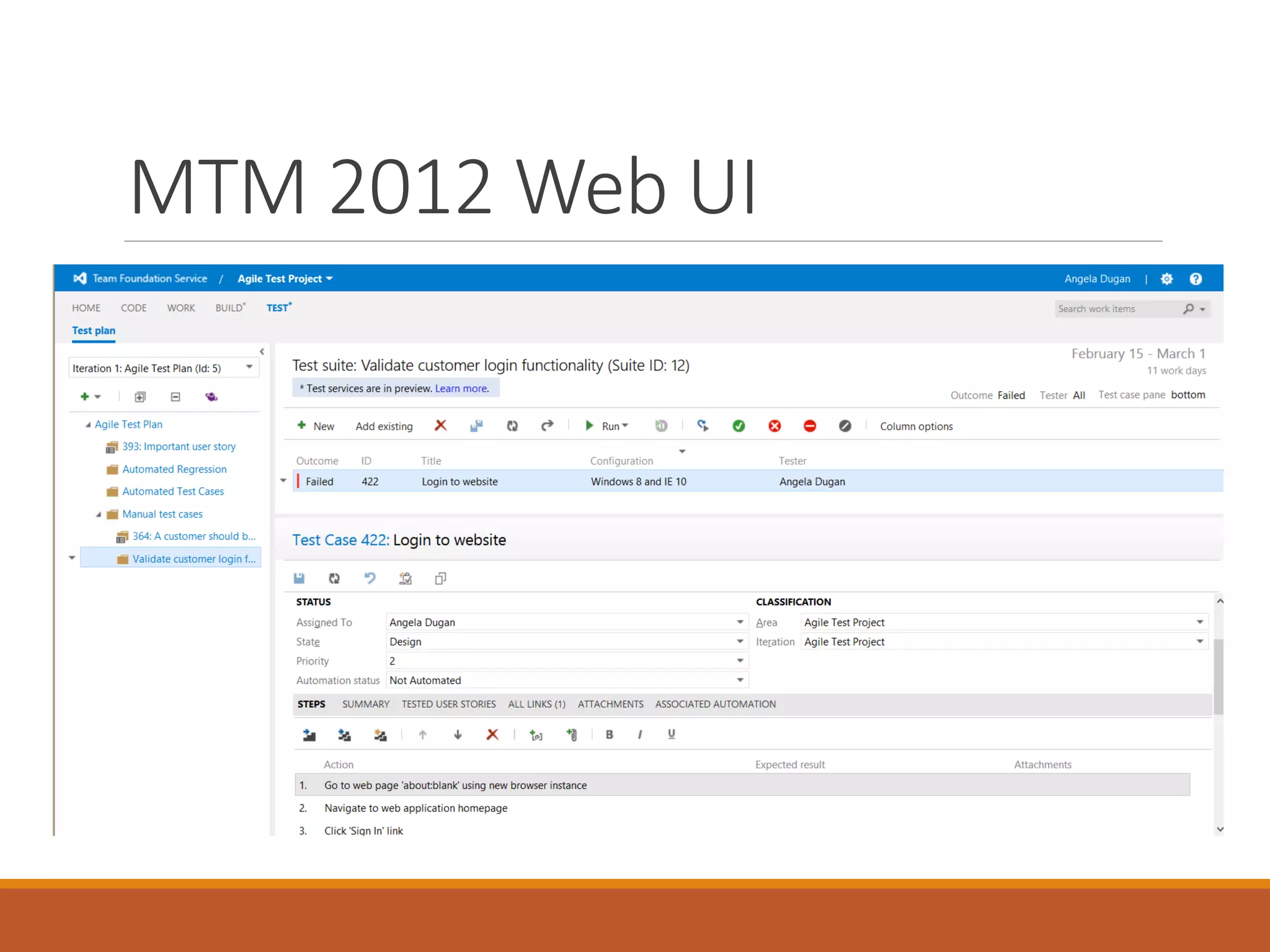
Task: Follow the Learn more link
Action: pyautogui.click(x=462, y=389)
